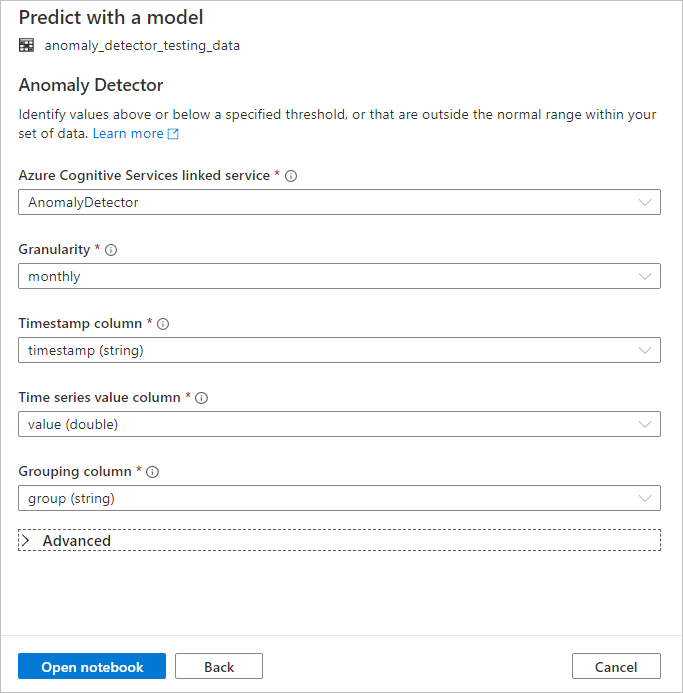Click the Anomaly Detector heading
This screenshot has height=693, width=683.
coord(91,85)
